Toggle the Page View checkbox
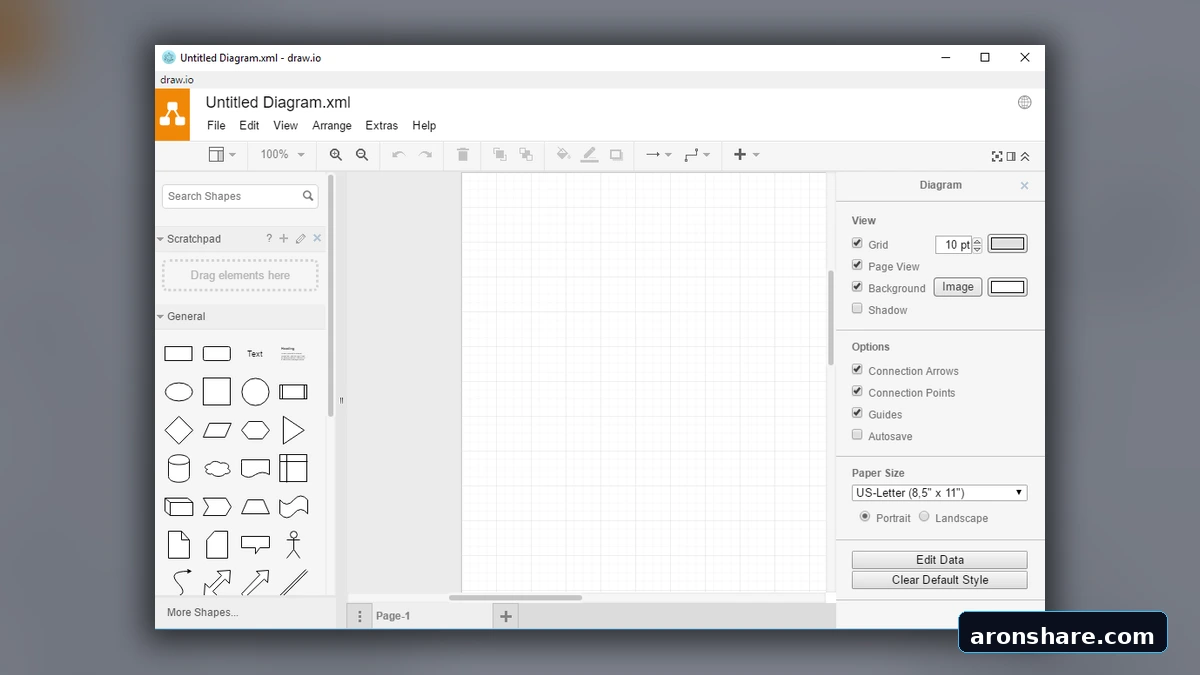Screen dimensions: 1200x675 [857, 265]
